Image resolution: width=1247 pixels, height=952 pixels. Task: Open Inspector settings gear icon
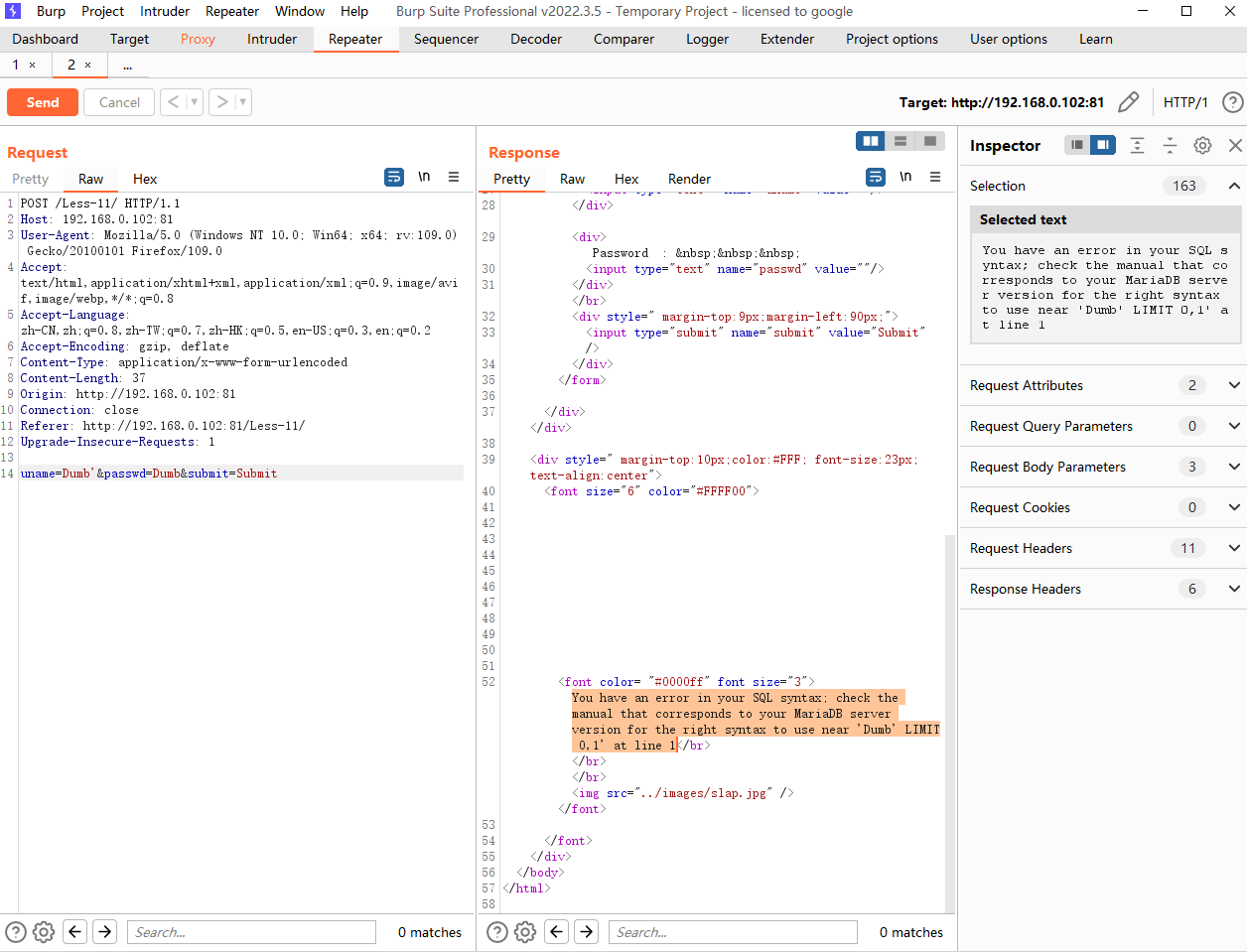click(x=1202, y=145)
